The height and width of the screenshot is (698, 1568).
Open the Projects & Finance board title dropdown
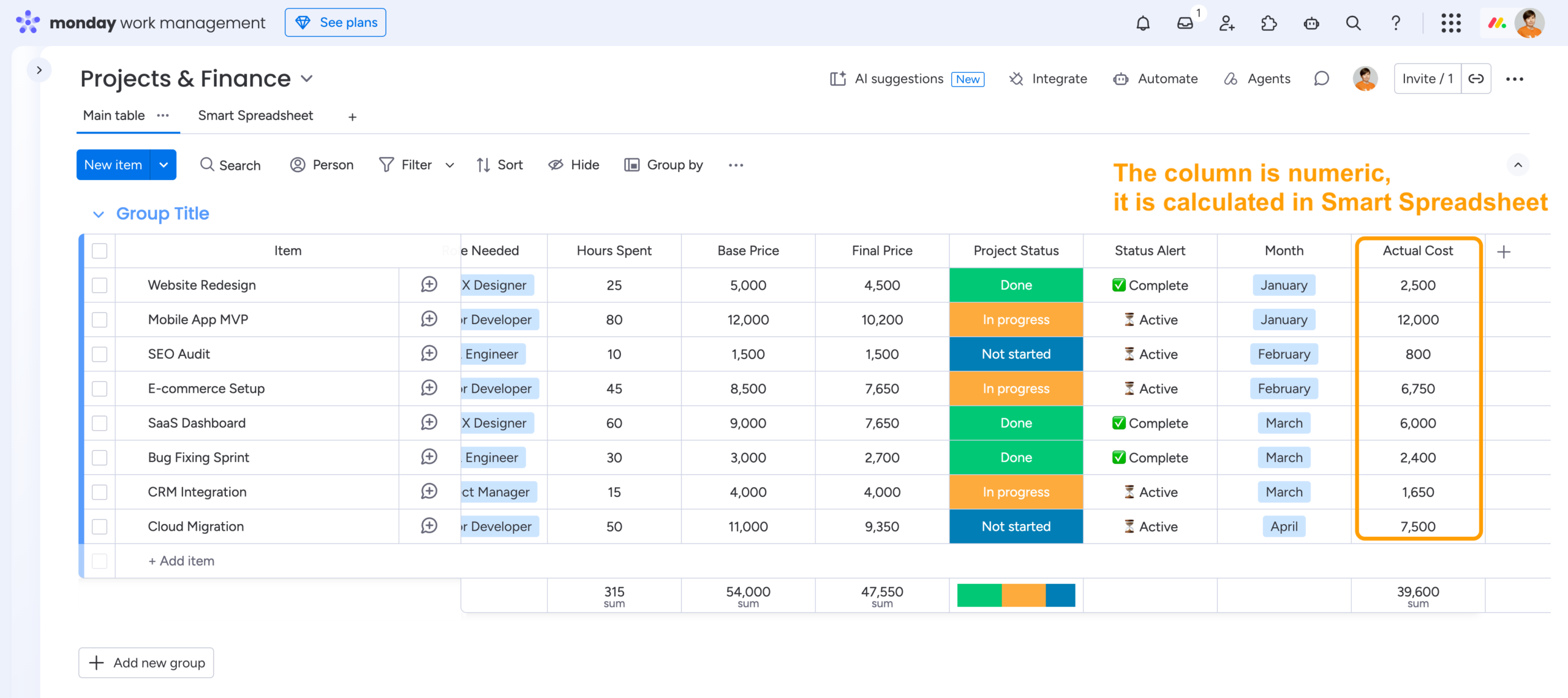pyautogui.click(x=307, y=79)
